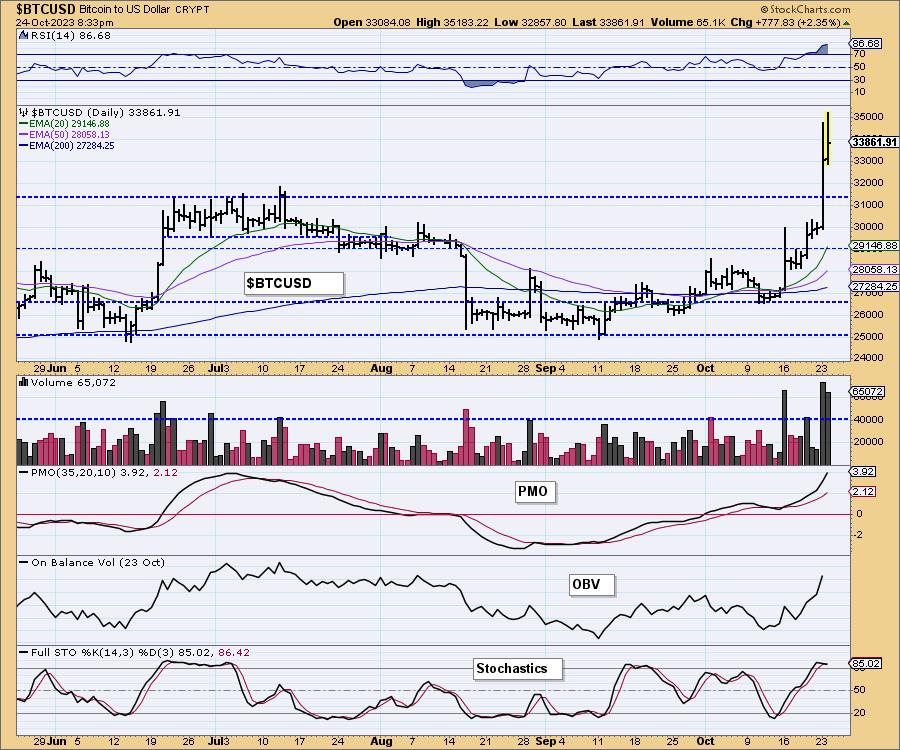Click the 86.68 RSI right-axis tag

pyautogui.click(x=866, y=44)
